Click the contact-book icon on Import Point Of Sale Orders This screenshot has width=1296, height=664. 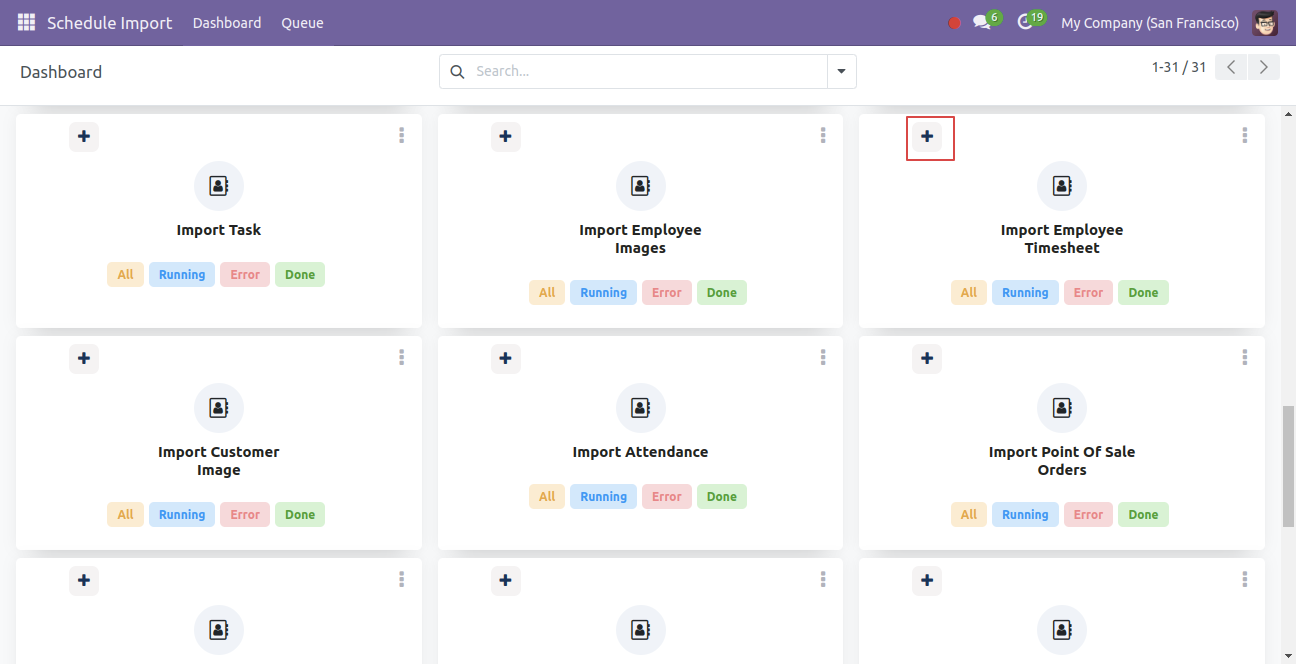[1062, 408]
